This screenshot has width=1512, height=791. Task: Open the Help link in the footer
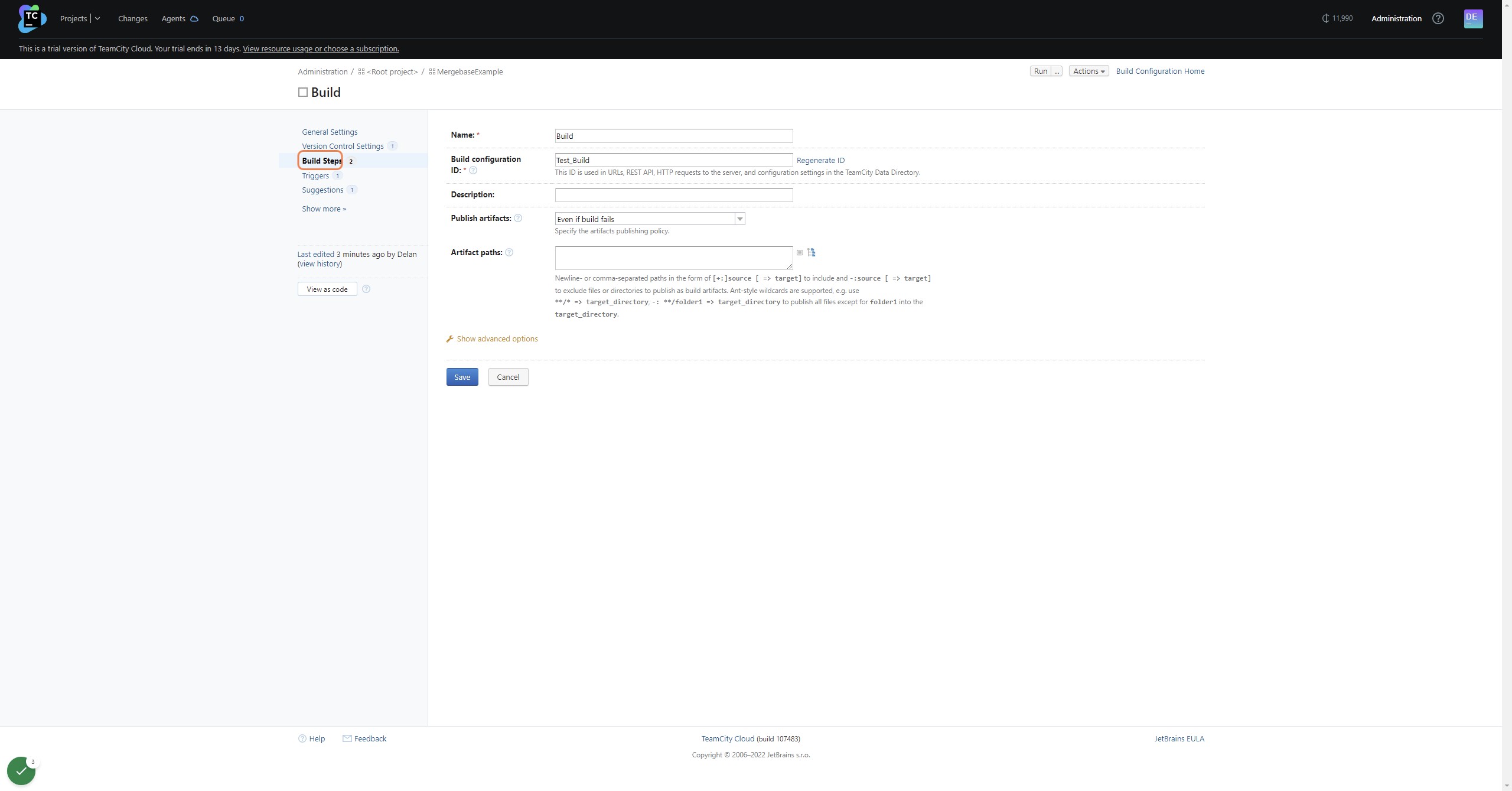point(317,738)
